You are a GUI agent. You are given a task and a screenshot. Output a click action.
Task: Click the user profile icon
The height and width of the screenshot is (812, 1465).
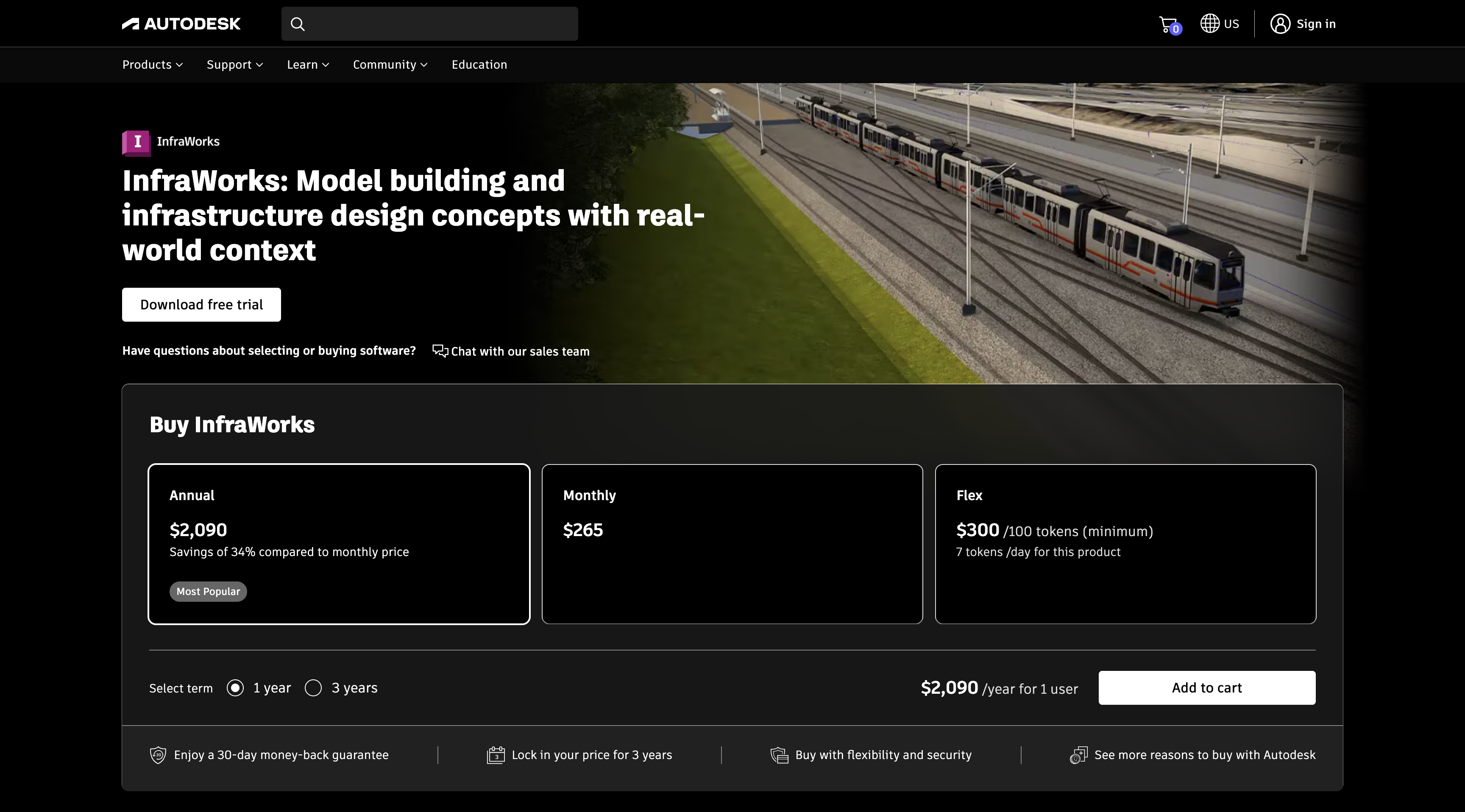tap(1280, 24)
